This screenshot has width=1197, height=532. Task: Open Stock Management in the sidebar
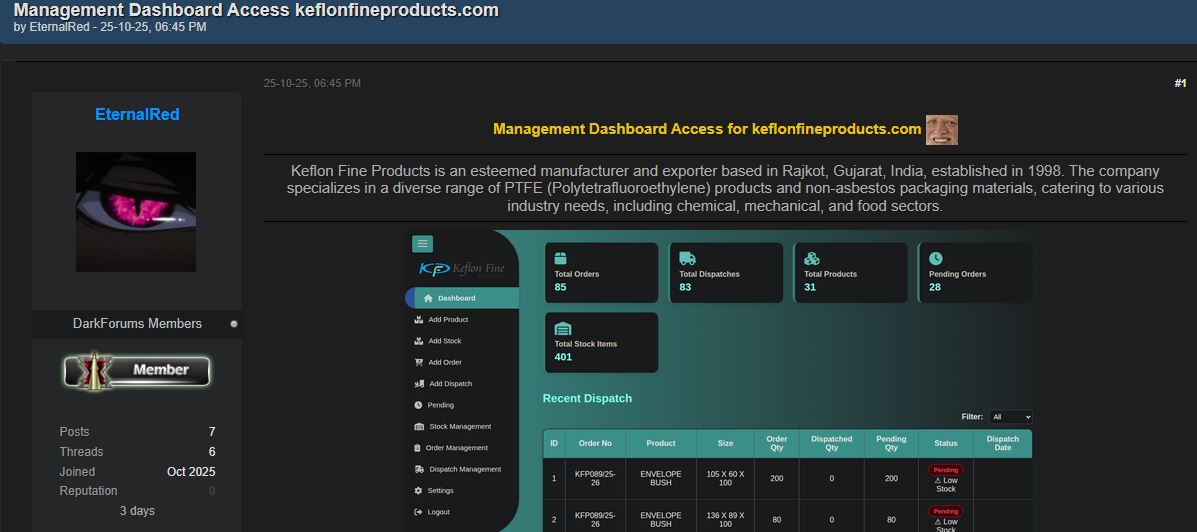coord(460,427)
